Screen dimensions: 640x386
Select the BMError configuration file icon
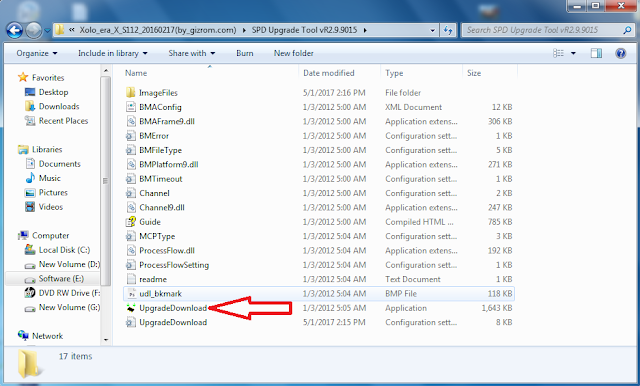[131, 135]
